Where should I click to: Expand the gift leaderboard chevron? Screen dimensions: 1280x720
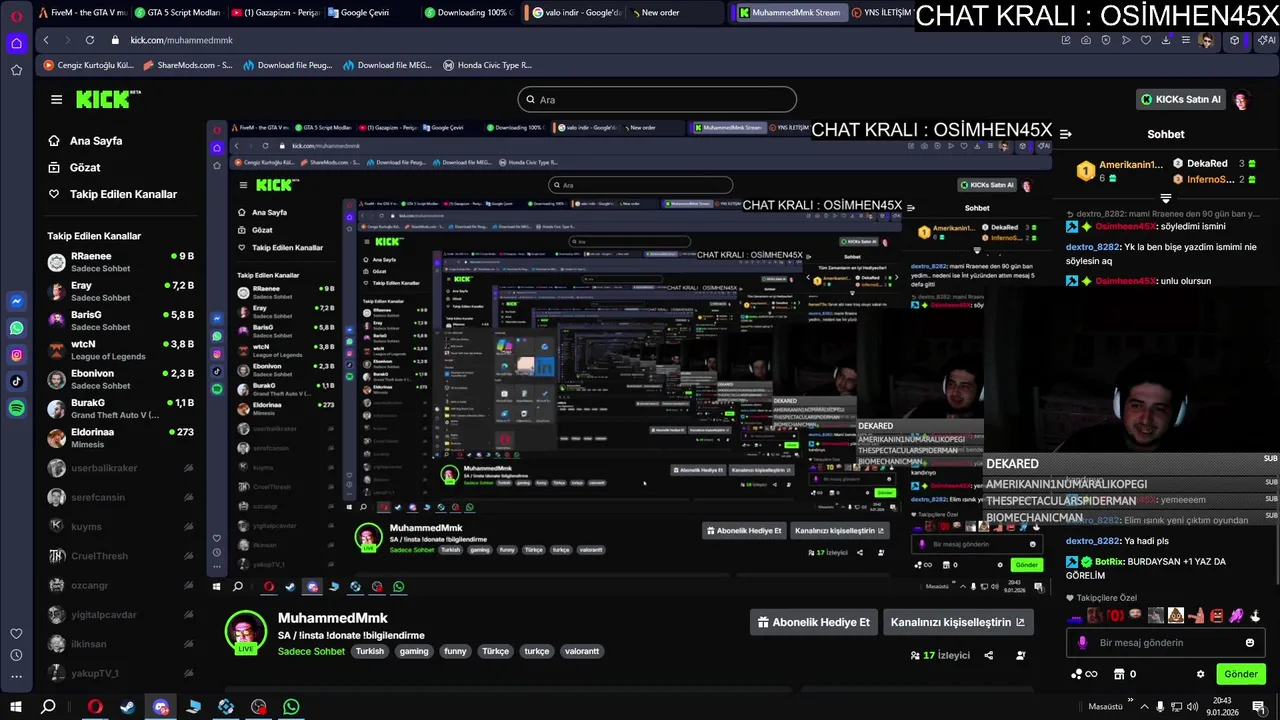(1166, 198)
